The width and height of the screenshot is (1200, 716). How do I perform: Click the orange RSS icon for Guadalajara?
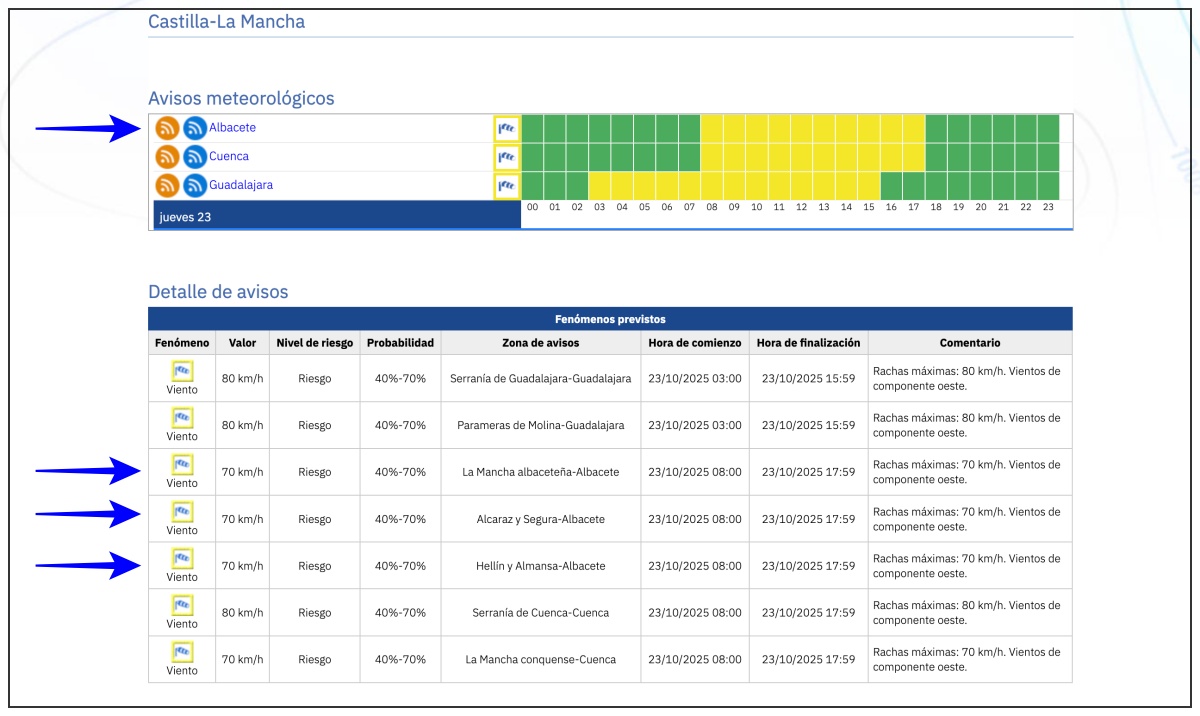click(167, 186)
